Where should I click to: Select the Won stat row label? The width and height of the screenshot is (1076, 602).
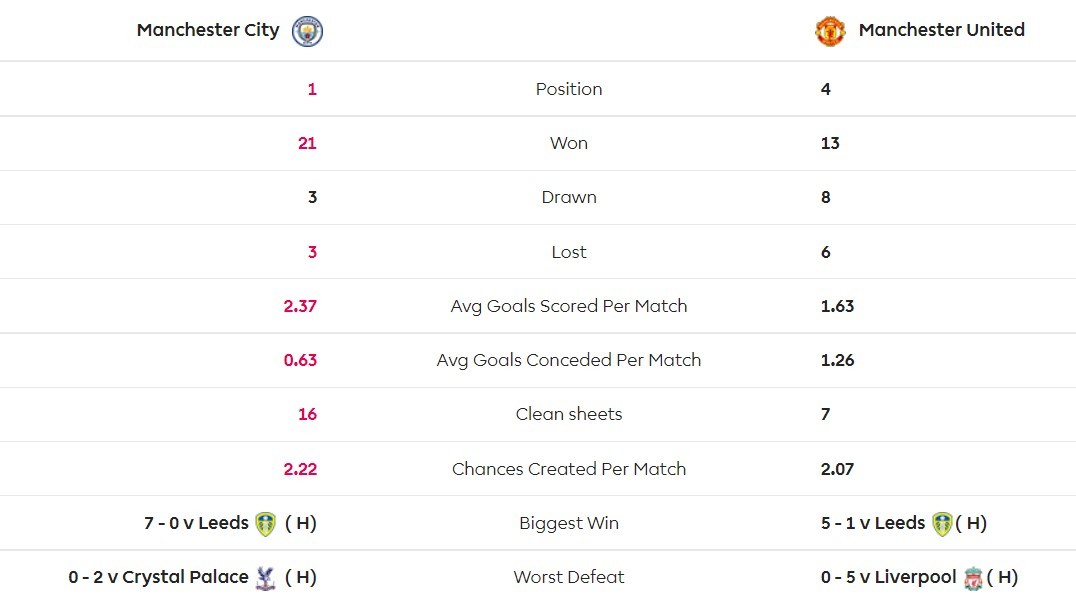pyautogui.click(x=569, y=143)
